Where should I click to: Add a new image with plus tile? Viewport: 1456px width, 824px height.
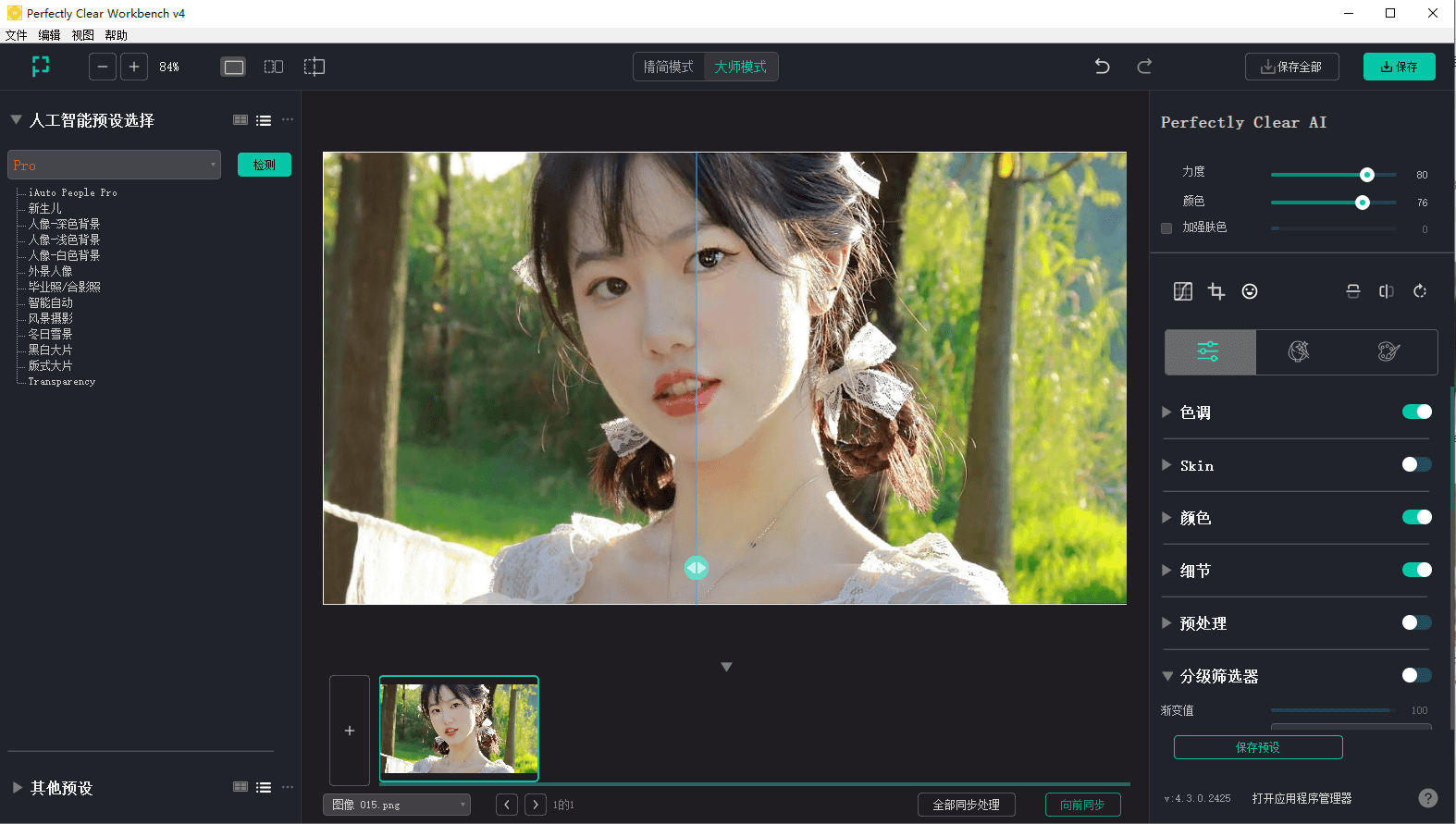[350, 731]
